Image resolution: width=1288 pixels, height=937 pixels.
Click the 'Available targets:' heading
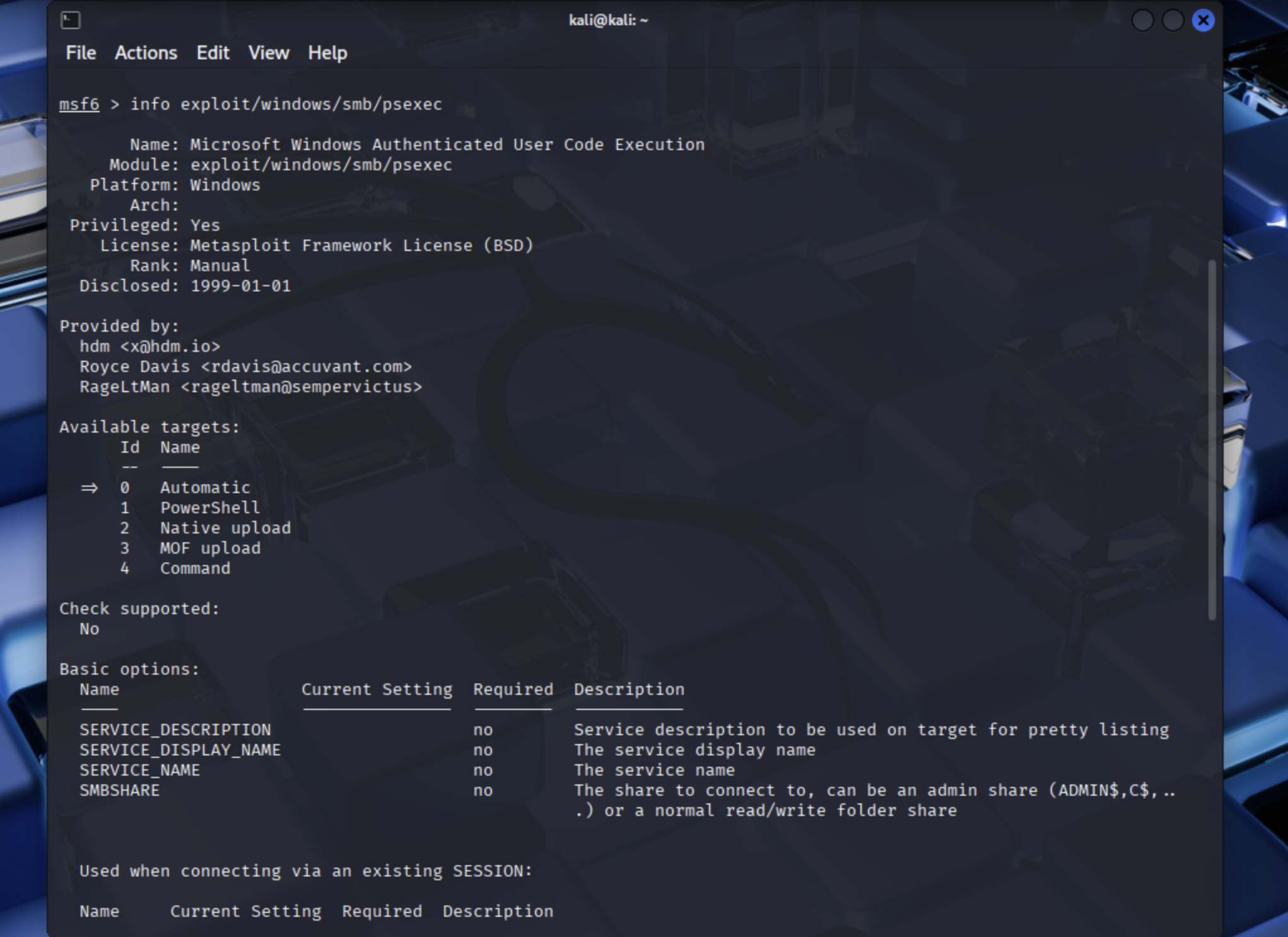coord(149,427)
